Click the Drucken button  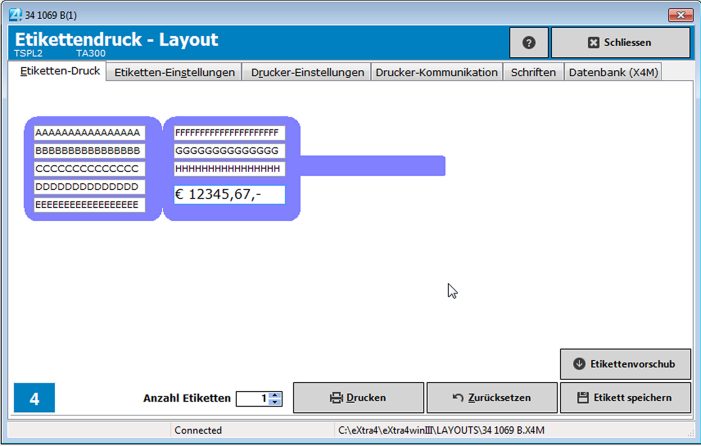tap(358, 397)
